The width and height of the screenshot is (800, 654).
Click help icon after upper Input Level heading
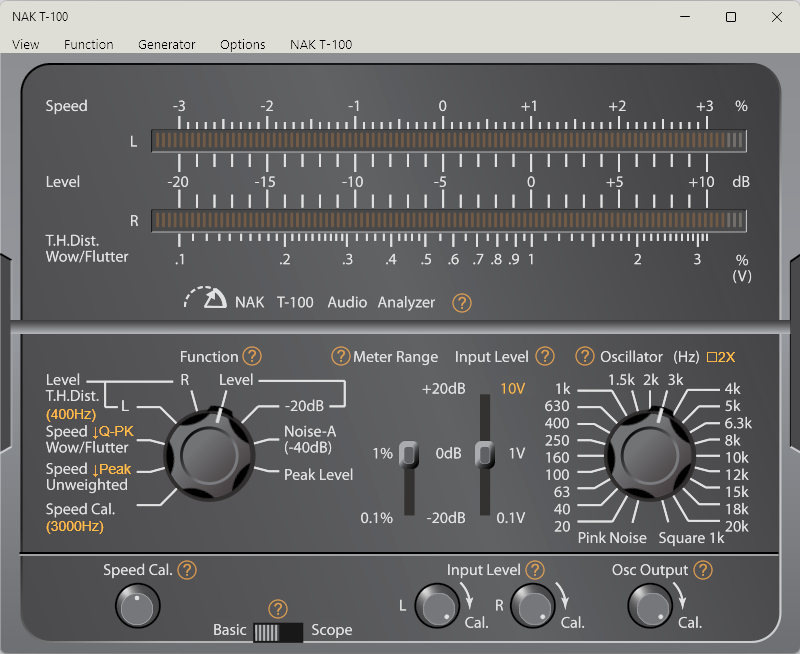point(545,356)
